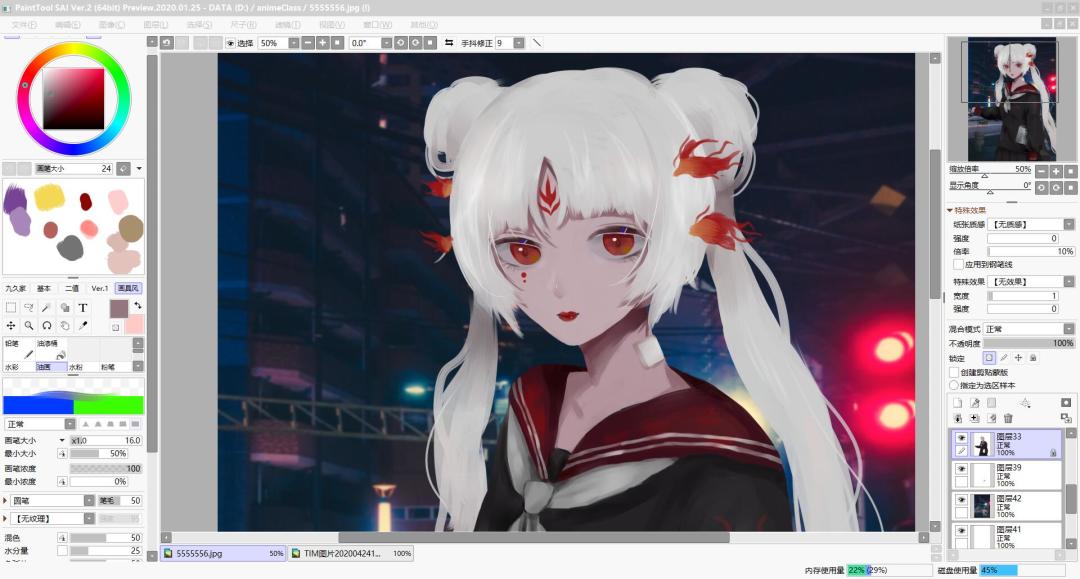Image resolution: width=1080 pixels, height=579 pixels.
Task: Open 混合模式 blending mode dropdown
Action: [1069, 329]
